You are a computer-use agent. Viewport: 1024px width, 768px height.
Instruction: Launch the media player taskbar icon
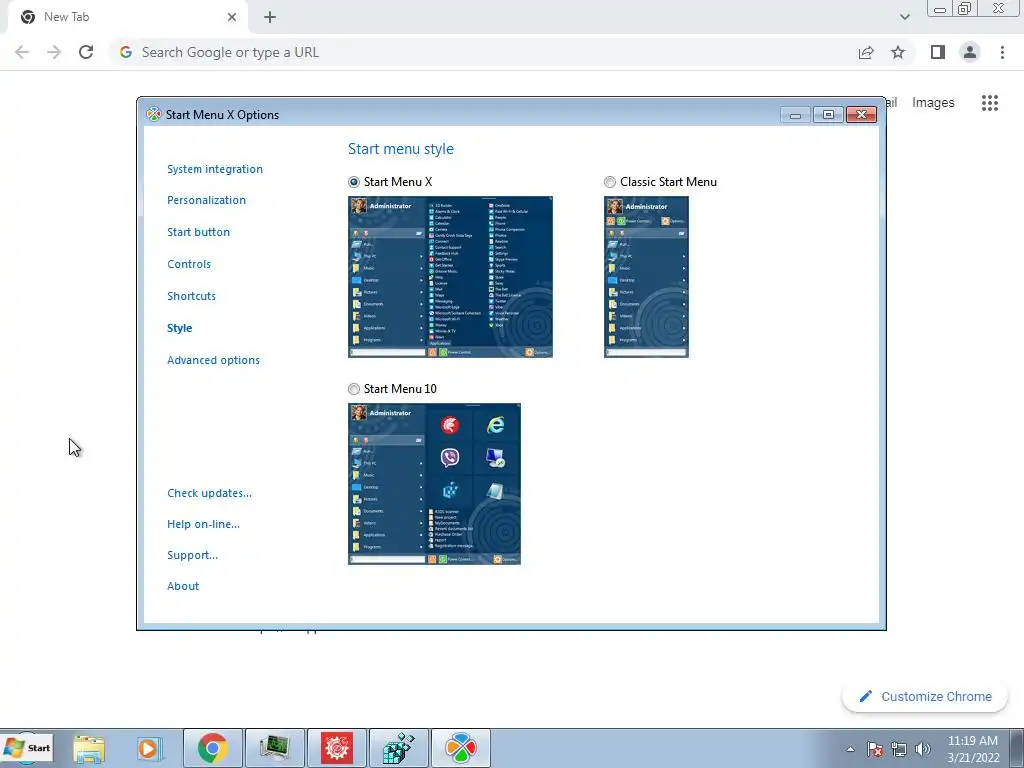tap(149, 749)
